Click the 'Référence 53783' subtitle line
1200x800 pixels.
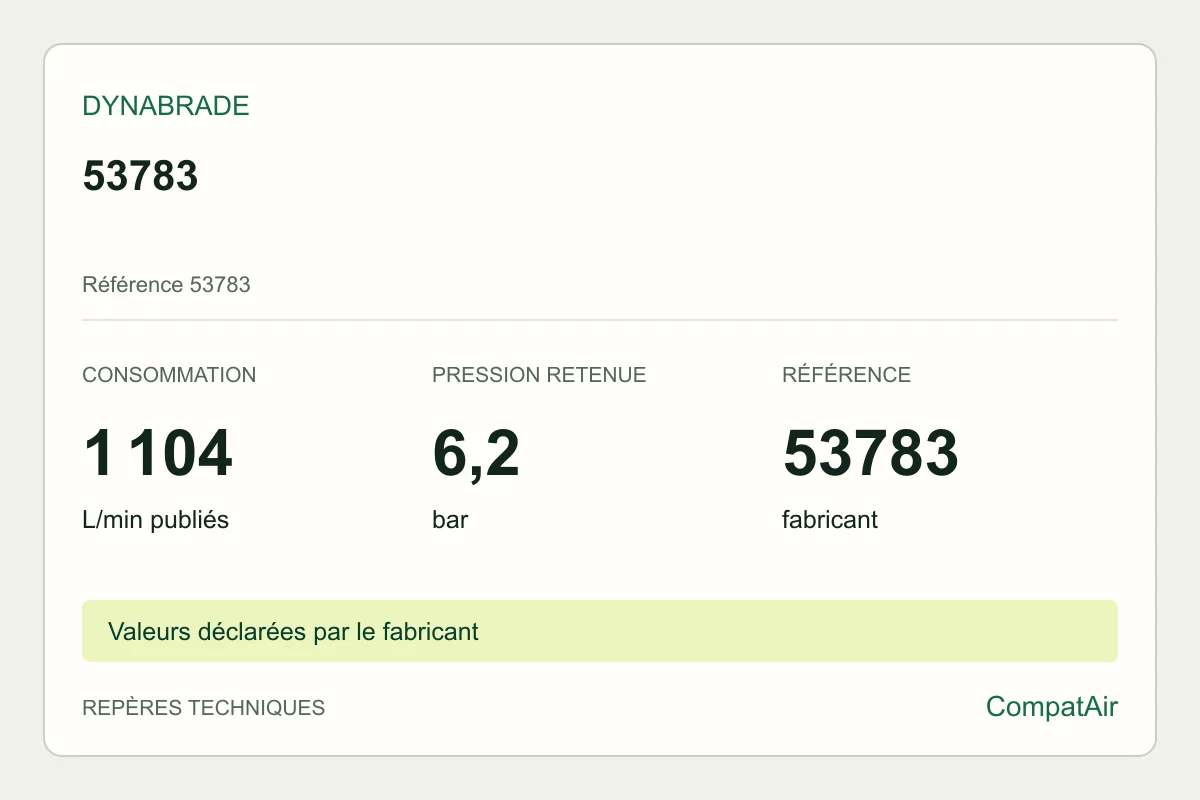(166, 285)
